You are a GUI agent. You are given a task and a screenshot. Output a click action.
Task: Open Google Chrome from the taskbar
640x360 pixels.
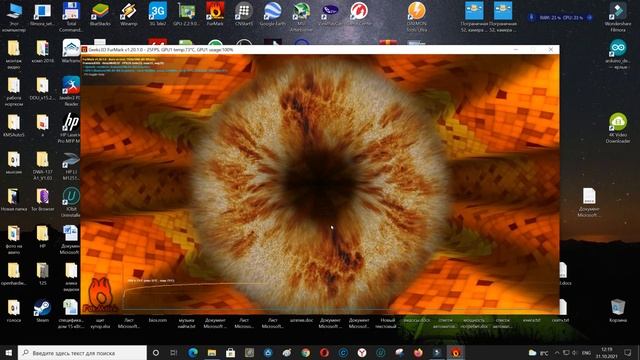tap(305, 353)
